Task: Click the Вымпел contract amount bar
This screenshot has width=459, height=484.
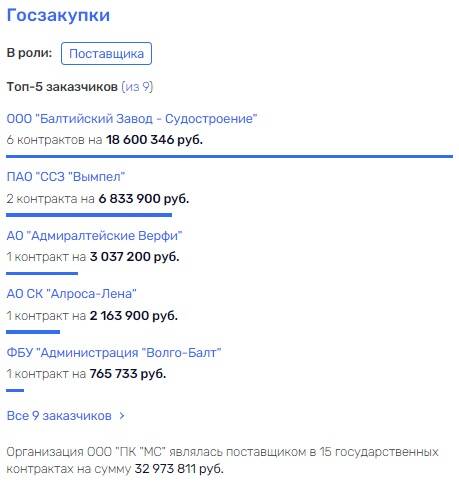Action: coord(89,215)
